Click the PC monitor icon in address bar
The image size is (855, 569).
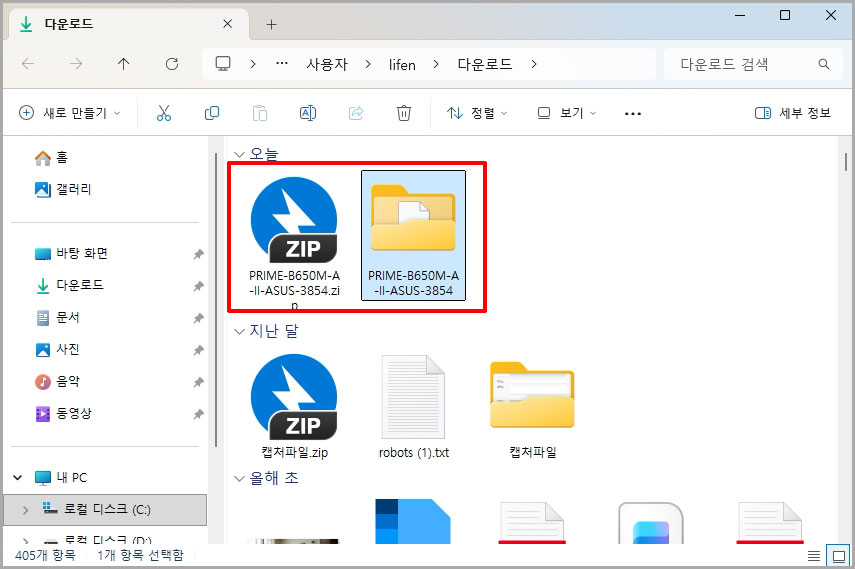(223, 64)
